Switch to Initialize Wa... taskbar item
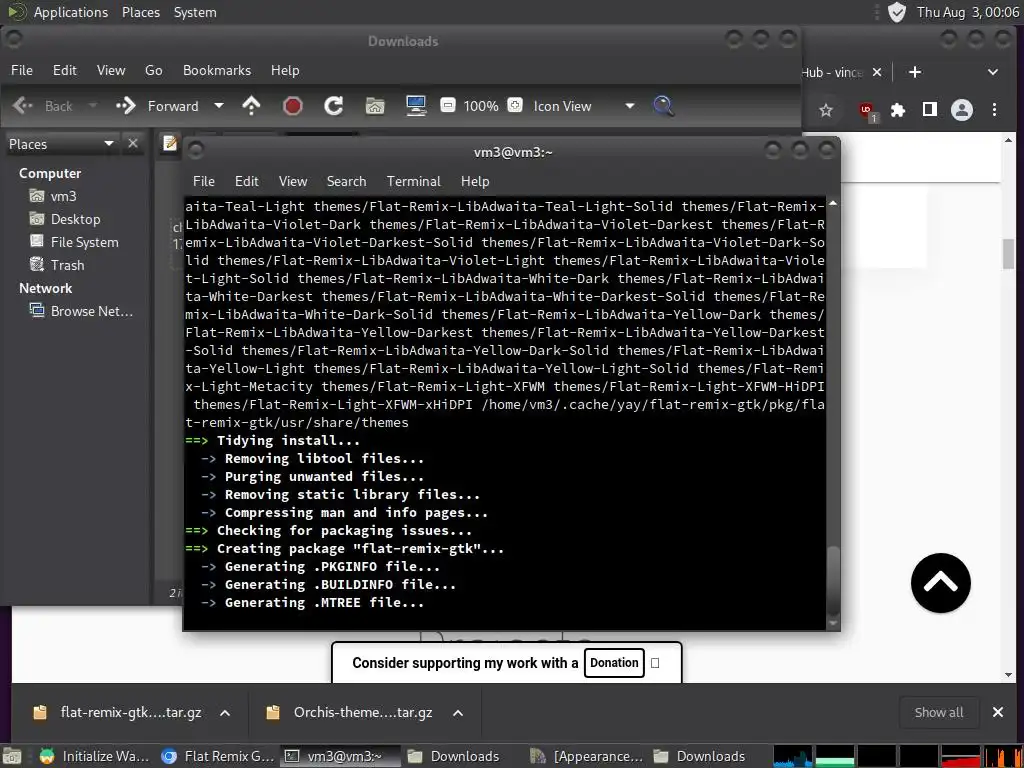1024x768 pixels. tap(94, 756)
